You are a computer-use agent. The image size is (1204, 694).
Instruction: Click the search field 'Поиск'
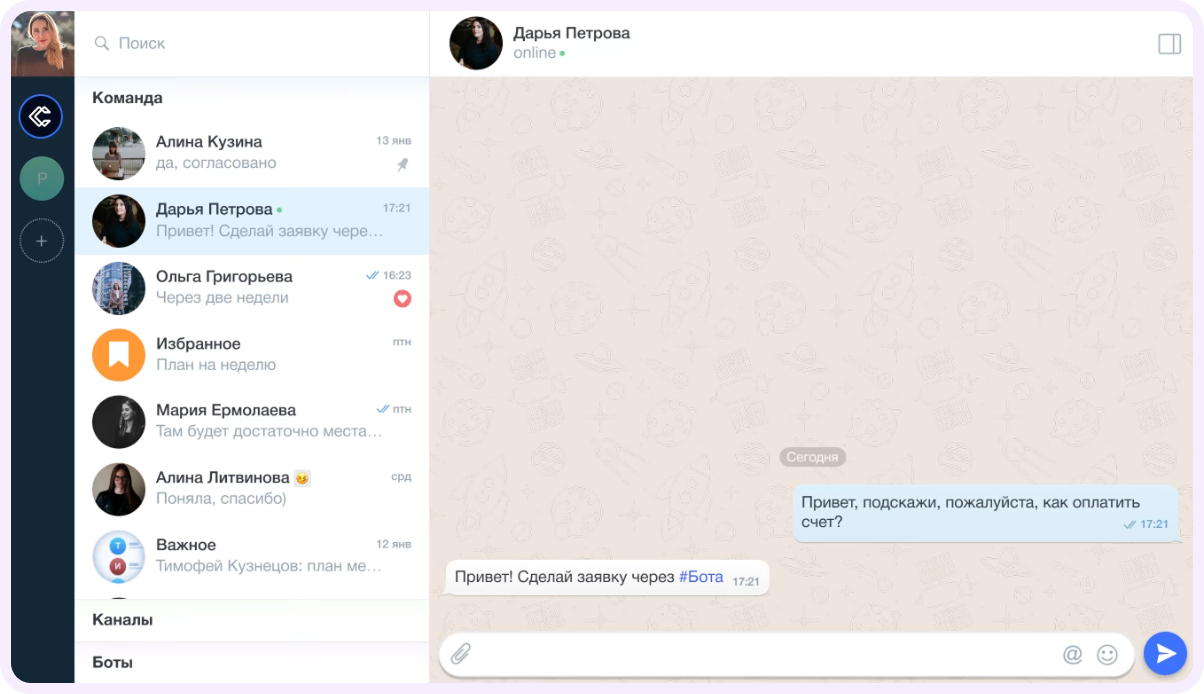tap(252, 44)
